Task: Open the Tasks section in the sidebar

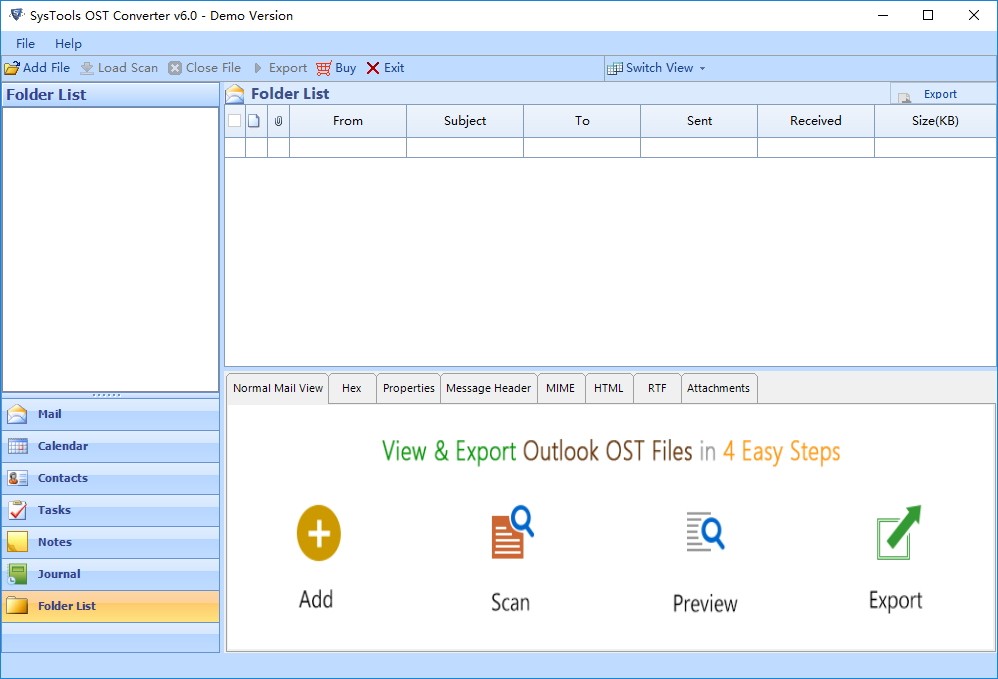Action: click(x=111, y=510)
